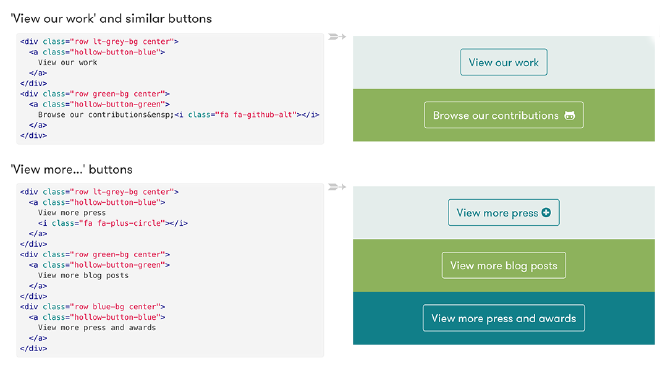Click the 'View our work' button

(x=503, y=62)
